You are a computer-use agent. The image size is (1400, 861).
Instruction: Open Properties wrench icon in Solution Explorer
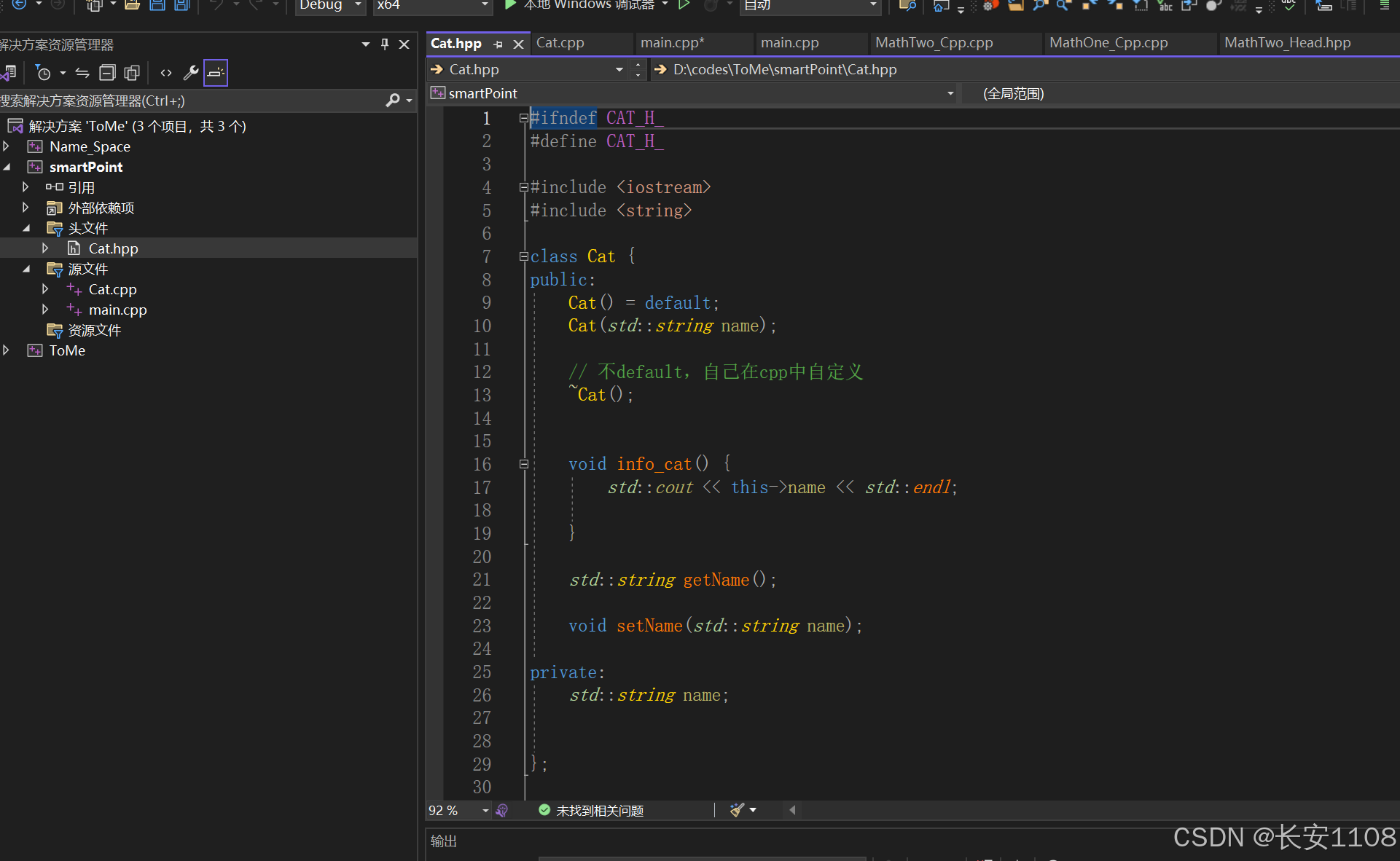(x=191, y=73)
